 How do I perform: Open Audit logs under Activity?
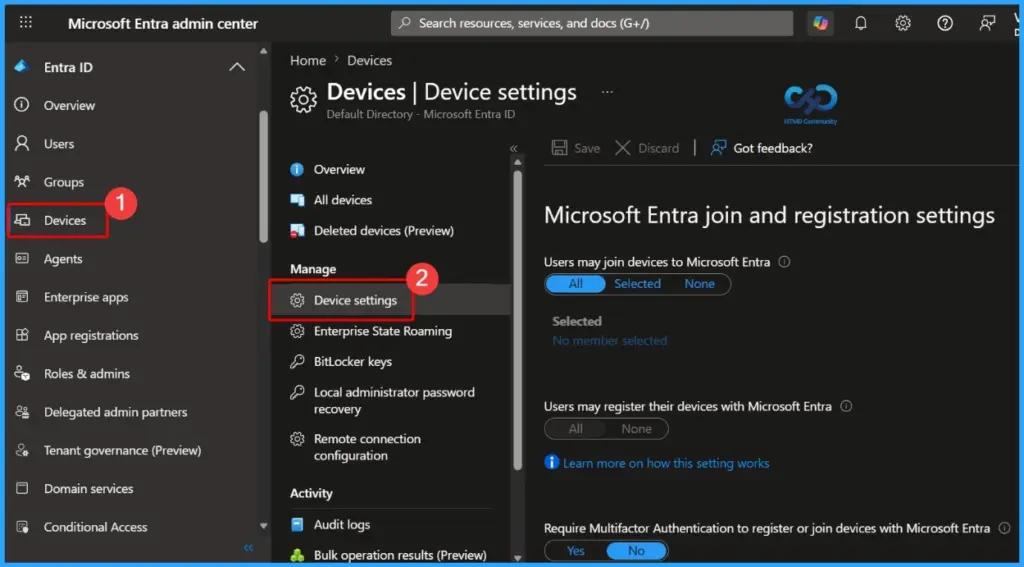pos(342,525)
